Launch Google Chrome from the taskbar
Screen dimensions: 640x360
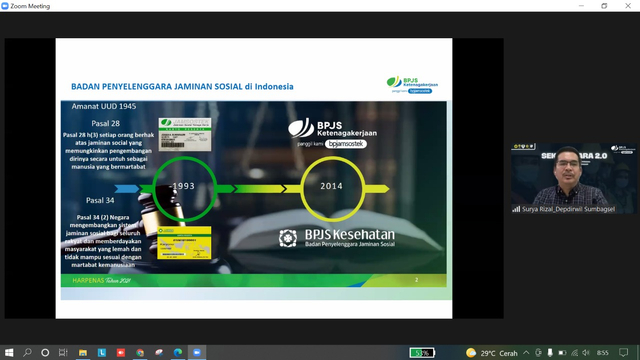click(140, 353)
